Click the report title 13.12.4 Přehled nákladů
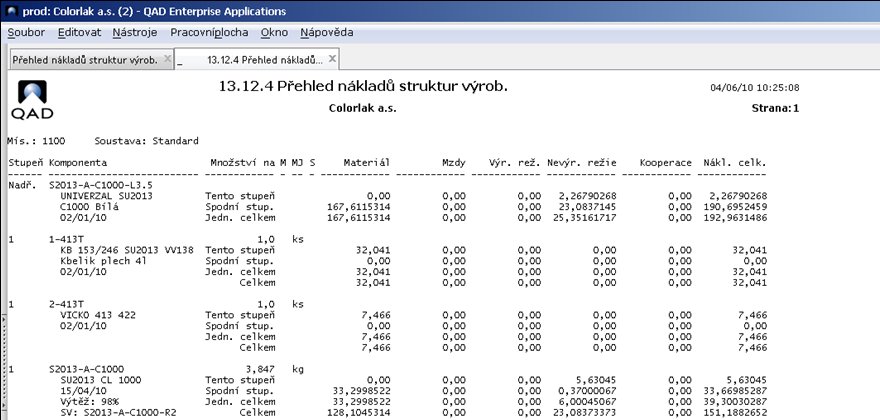The image size is (880, 420). (x=363, y=87)
